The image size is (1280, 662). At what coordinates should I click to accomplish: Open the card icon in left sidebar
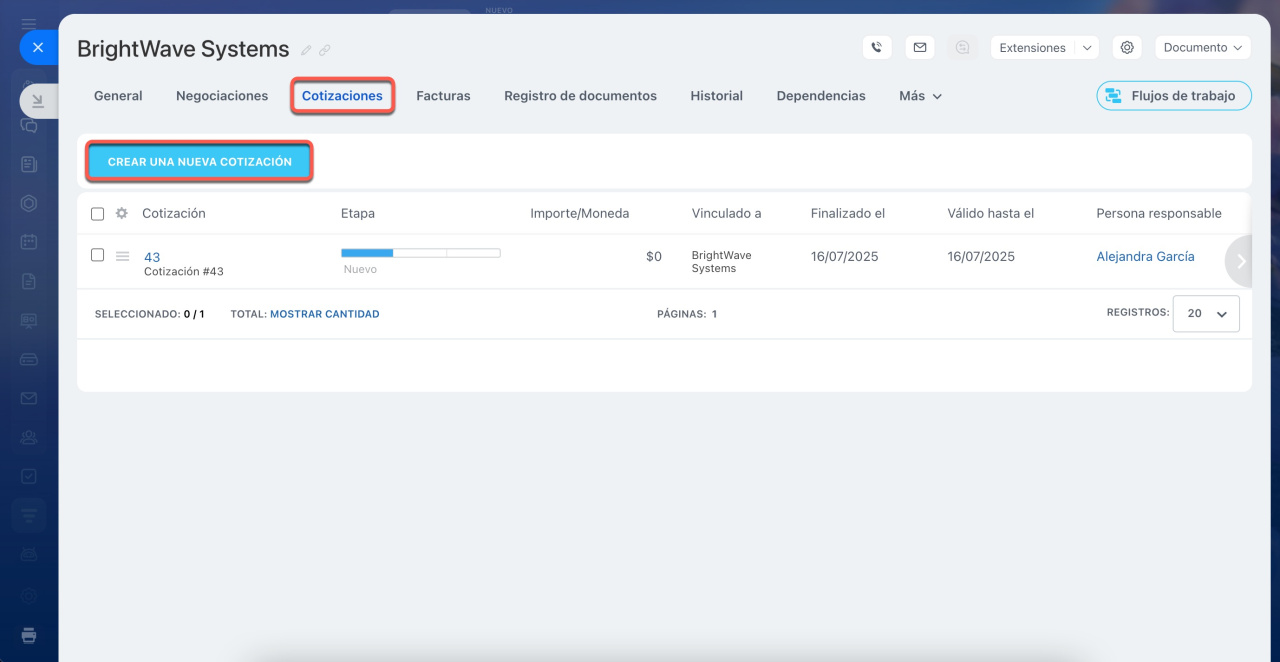tap(29, 359)
